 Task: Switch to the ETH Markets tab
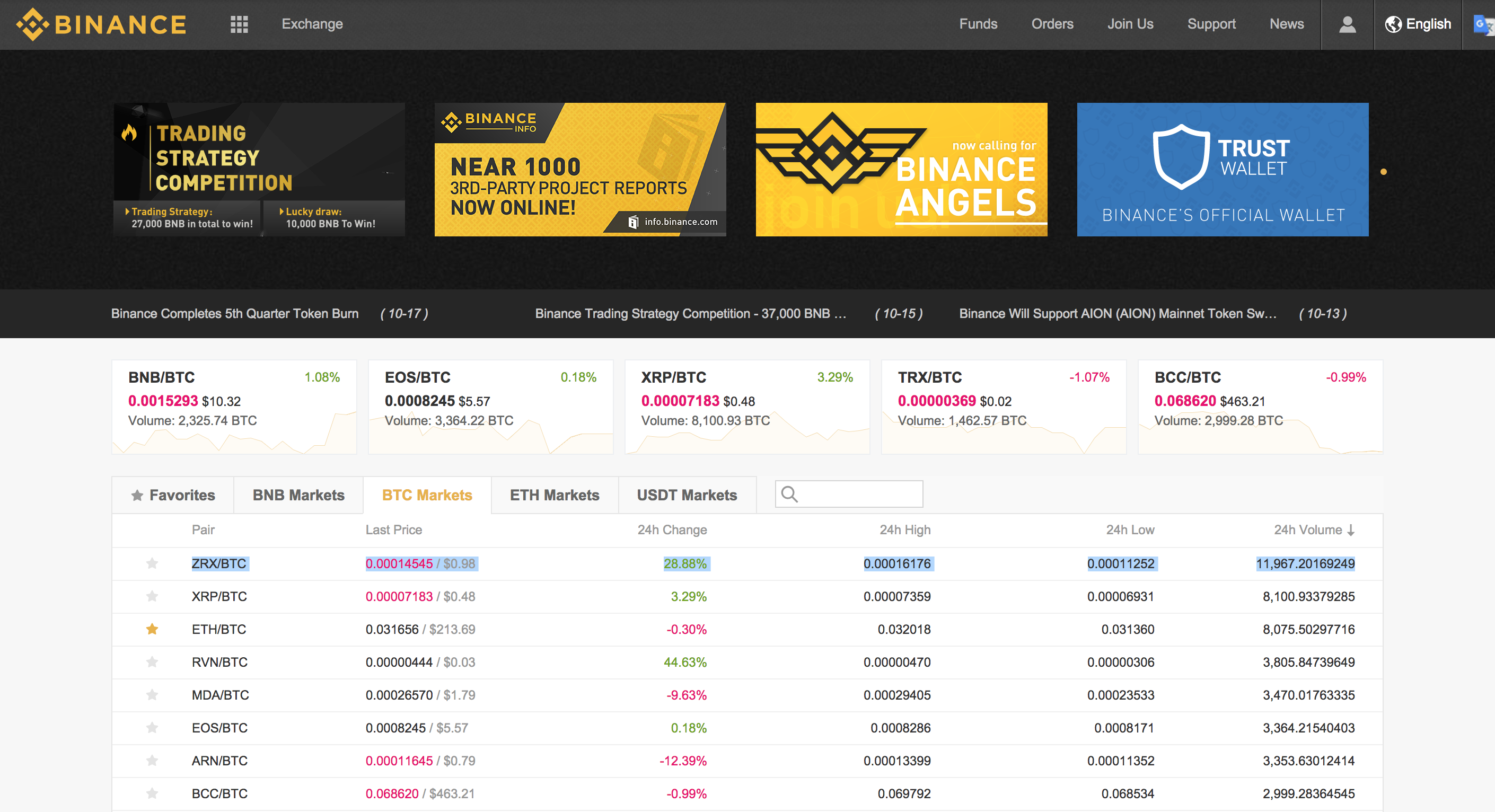[554, 495]
